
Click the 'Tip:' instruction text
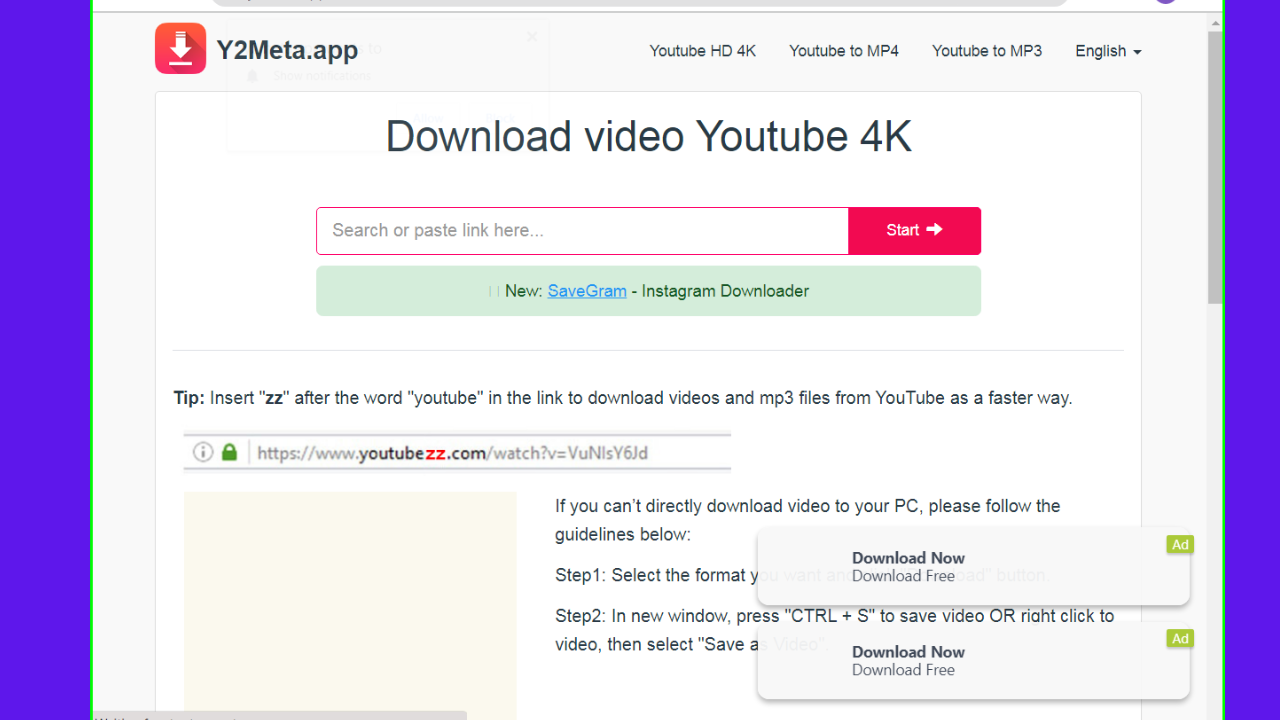tap(623, 398)
